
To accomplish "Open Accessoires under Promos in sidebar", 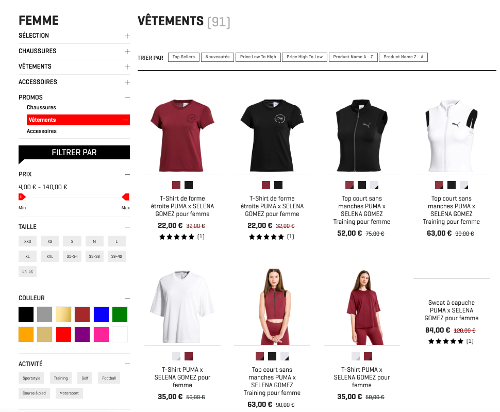I will pos(41,131).
